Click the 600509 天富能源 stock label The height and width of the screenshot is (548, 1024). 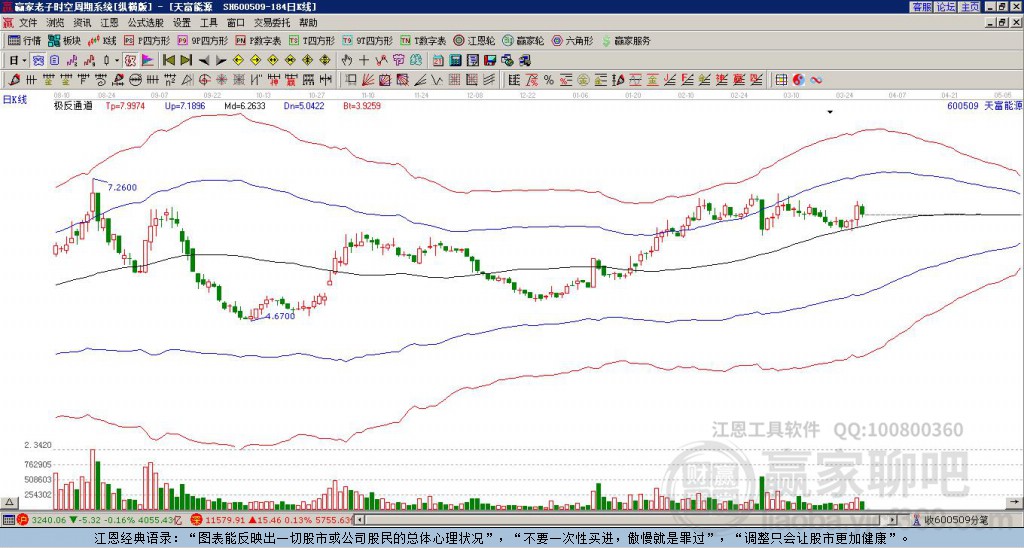click(x=984, y=105)
